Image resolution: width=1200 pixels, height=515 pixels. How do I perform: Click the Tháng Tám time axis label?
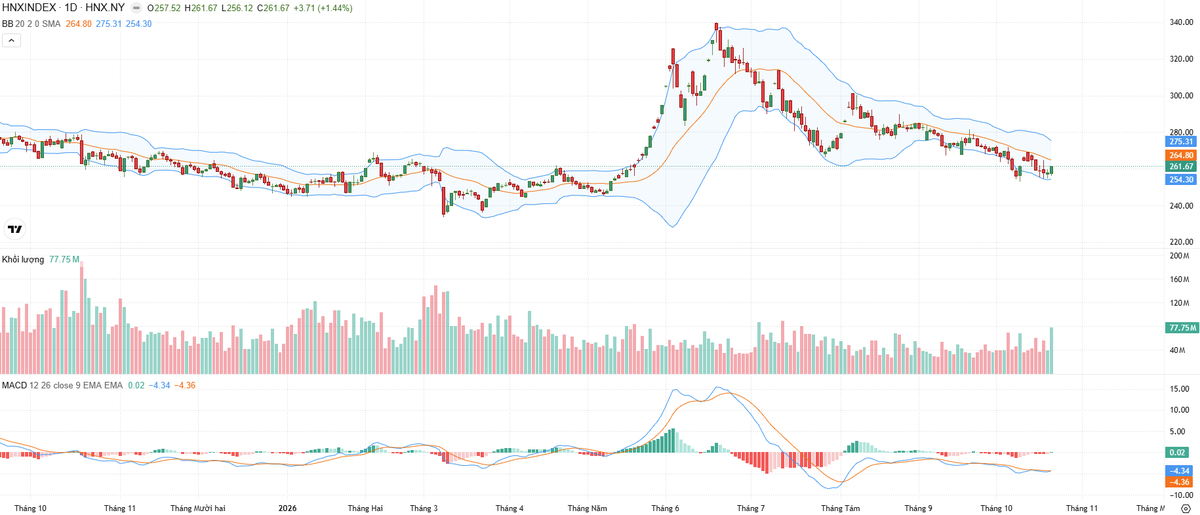click(x=840, y=508)
